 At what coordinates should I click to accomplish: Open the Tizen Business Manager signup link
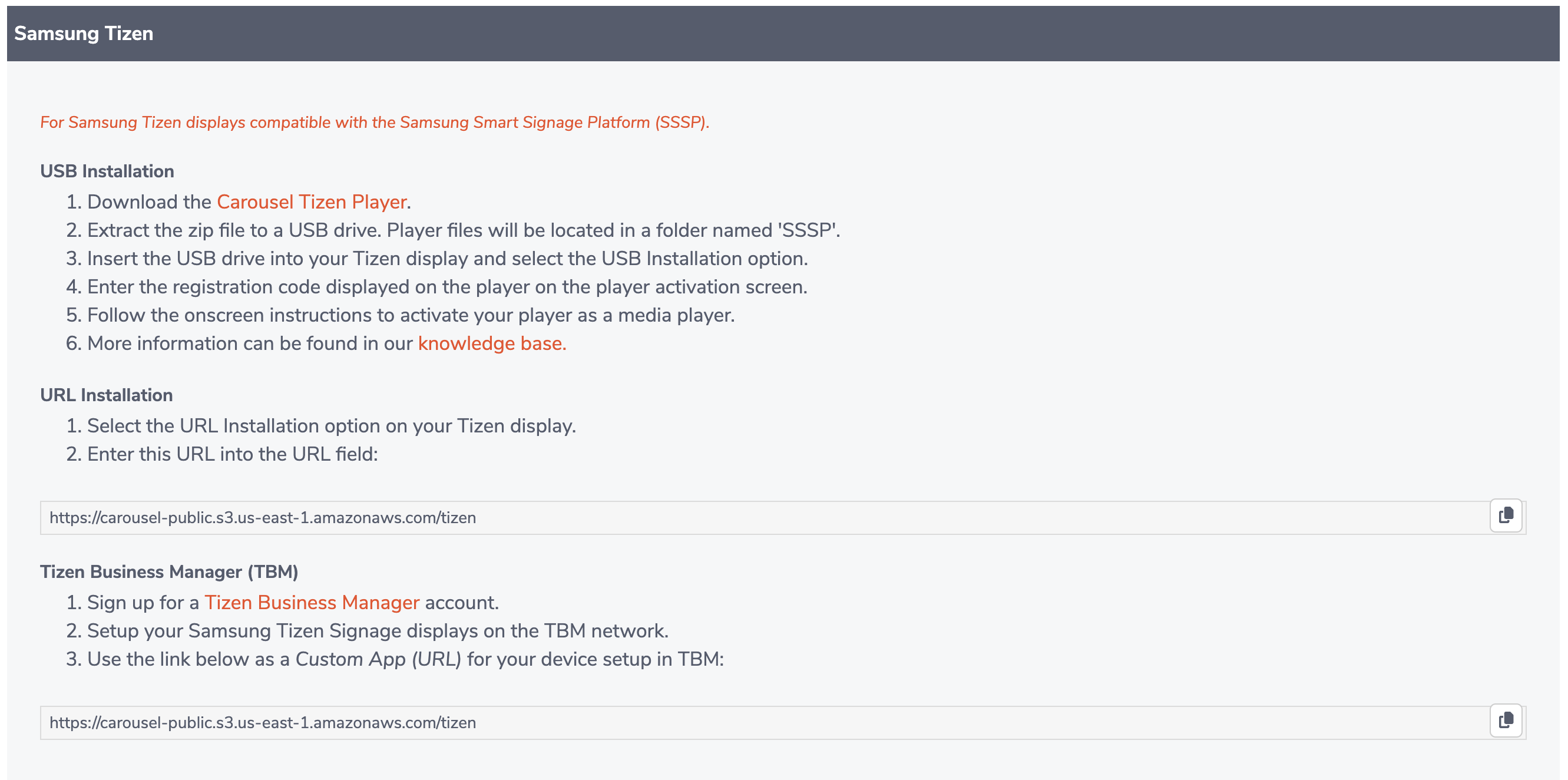coord(312,603)
